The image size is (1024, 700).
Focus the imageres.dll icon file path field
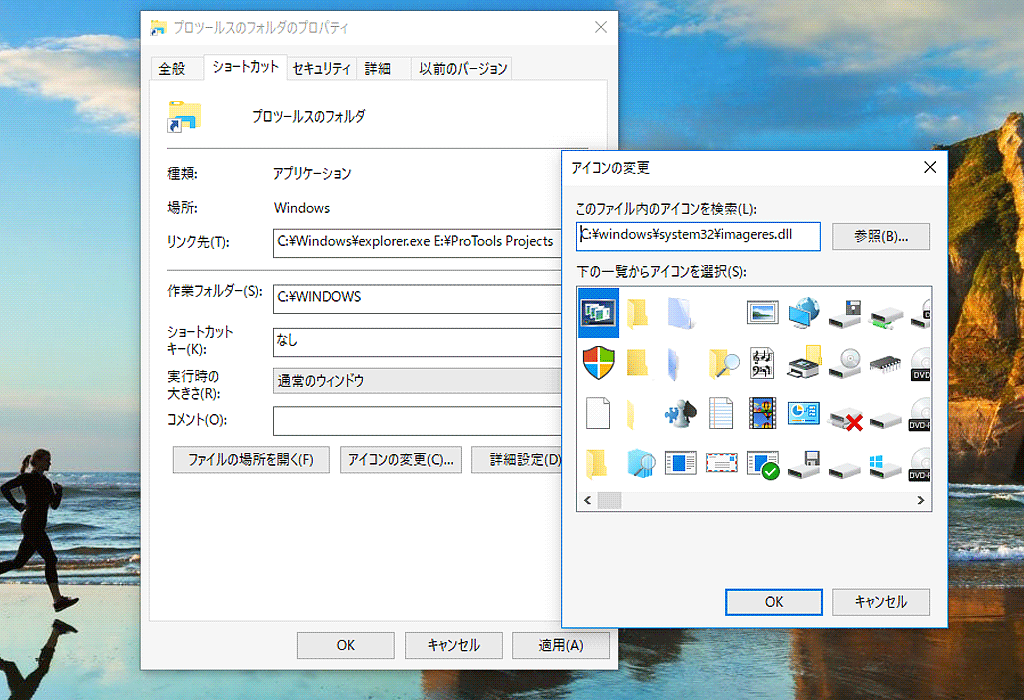coord(698,236)
